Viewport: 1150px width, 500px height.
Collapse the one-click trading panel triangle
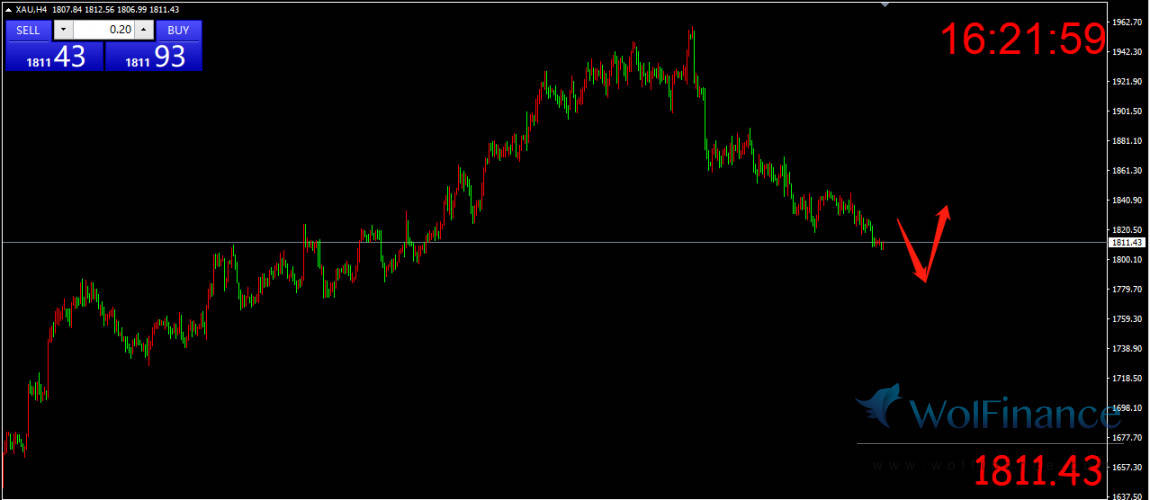click(x=7, y=10)
